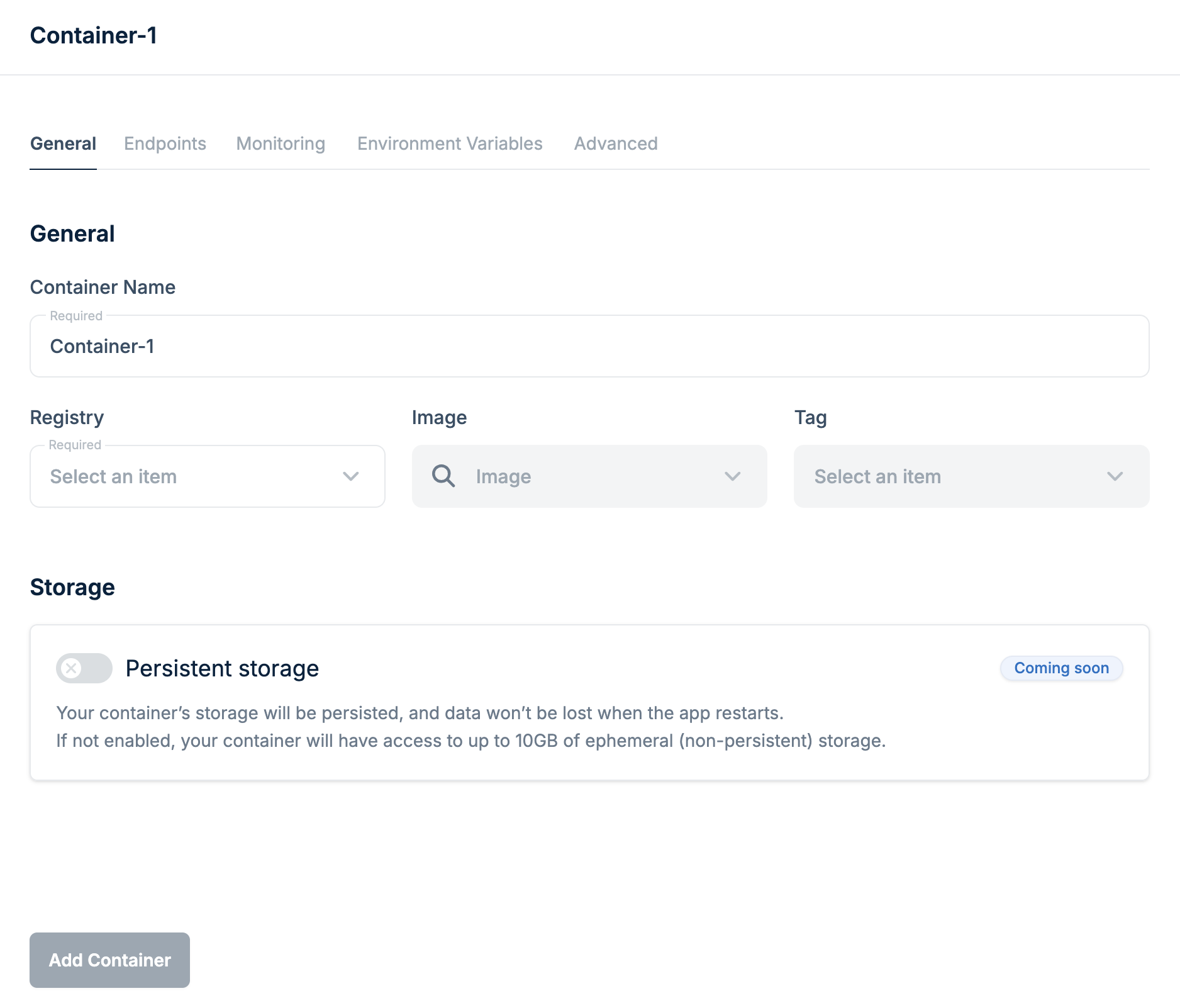Screen dimensions: 1180x1008
Task: Click the Image search placeholder text
Action: [503, 476]
